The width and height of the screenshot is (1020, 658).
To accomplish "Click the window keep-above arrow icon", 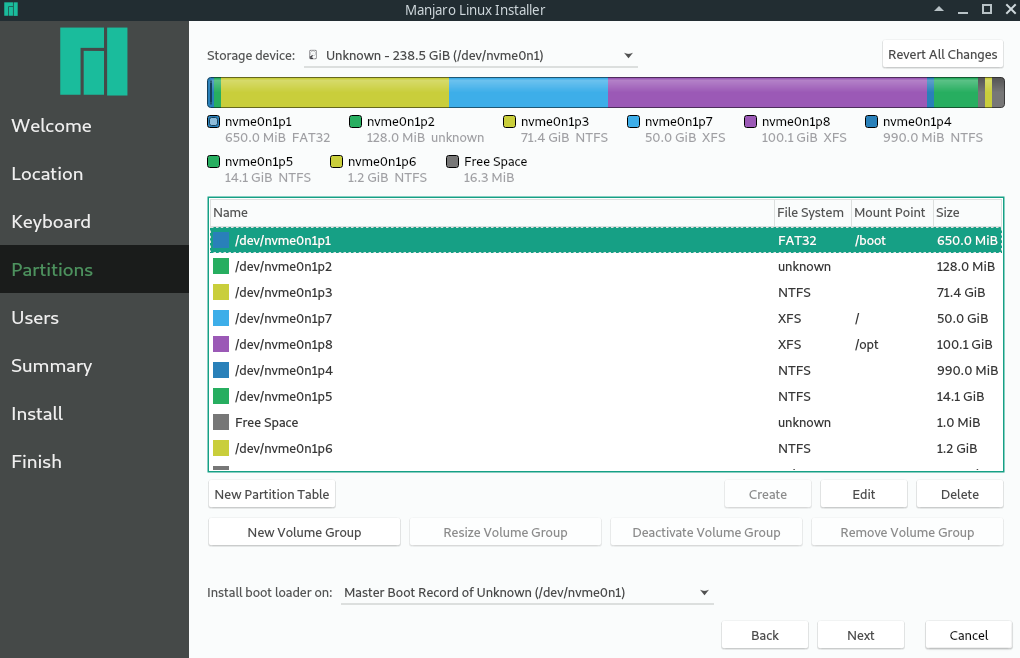I will pos(939,9).
